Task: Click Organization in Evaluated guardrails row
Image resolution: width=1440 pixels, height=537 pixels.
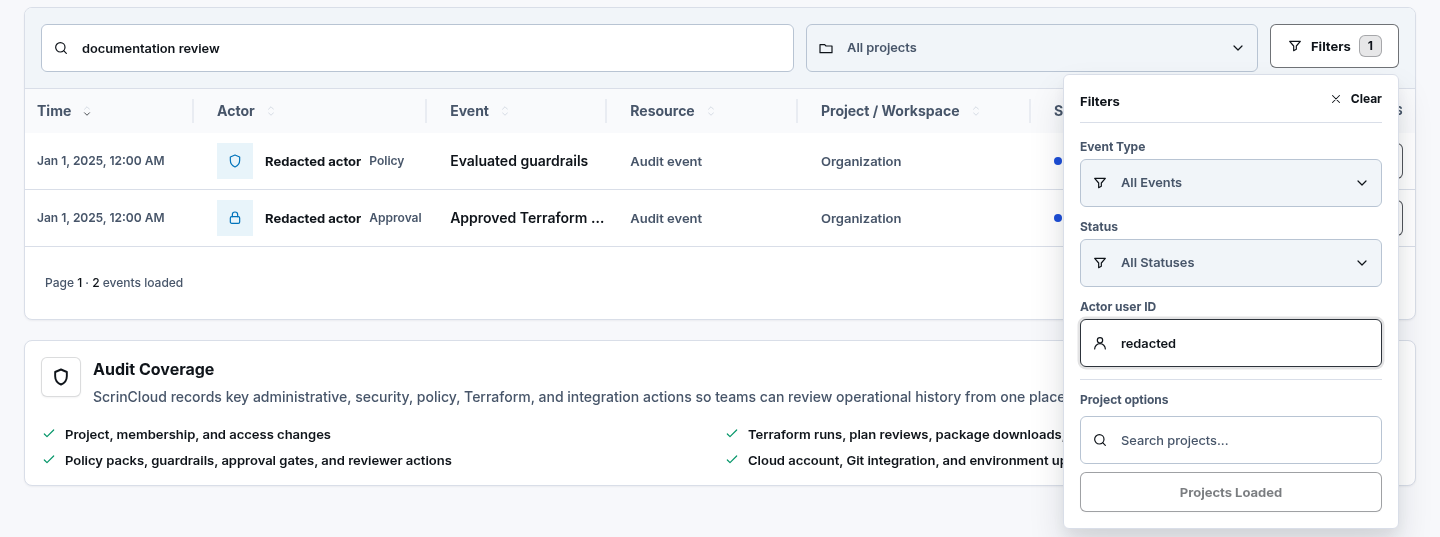Action: pyautogui.click(x=861, y=162)
